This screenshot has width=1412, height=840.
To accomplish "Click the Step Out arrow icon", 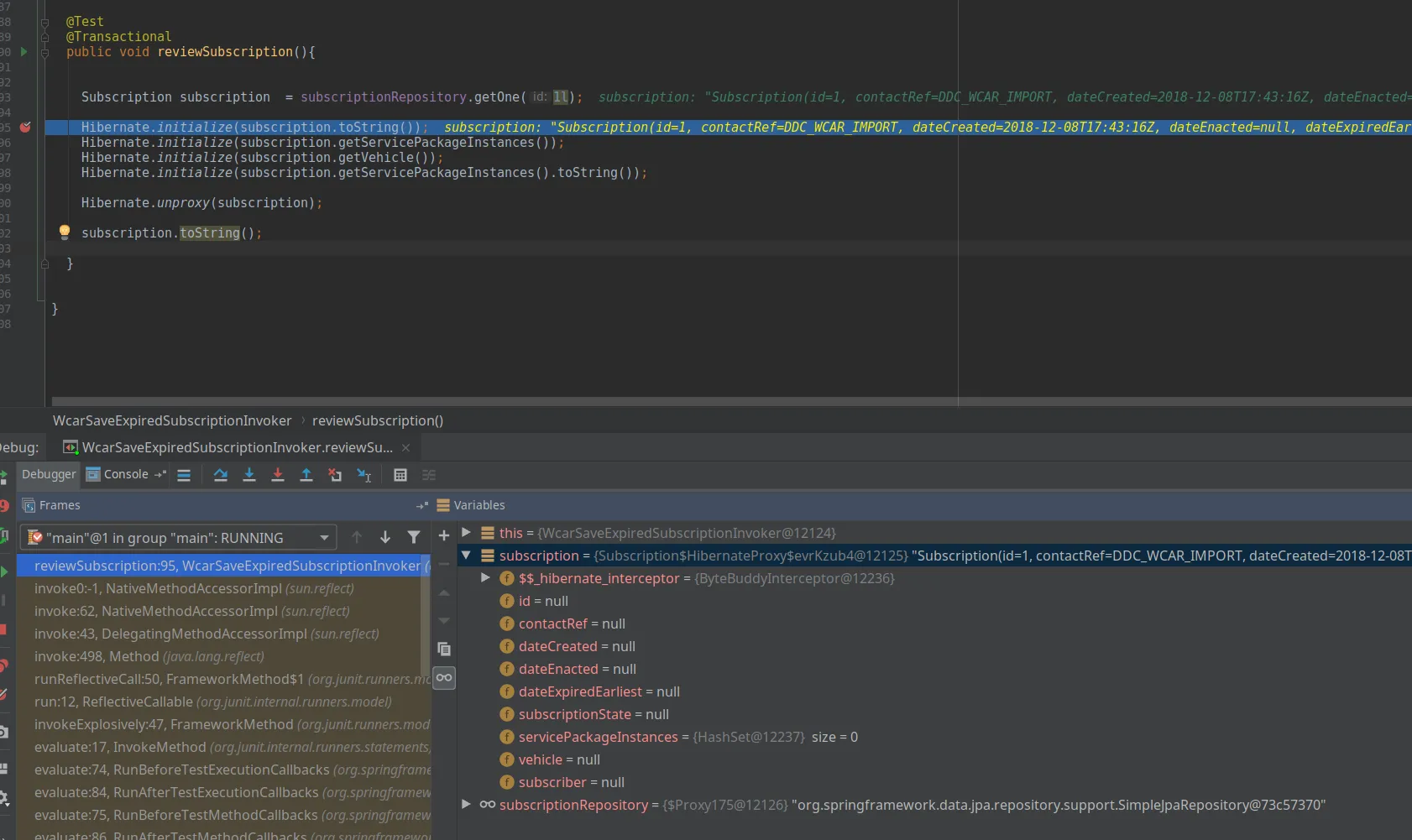I will (306, 475).
